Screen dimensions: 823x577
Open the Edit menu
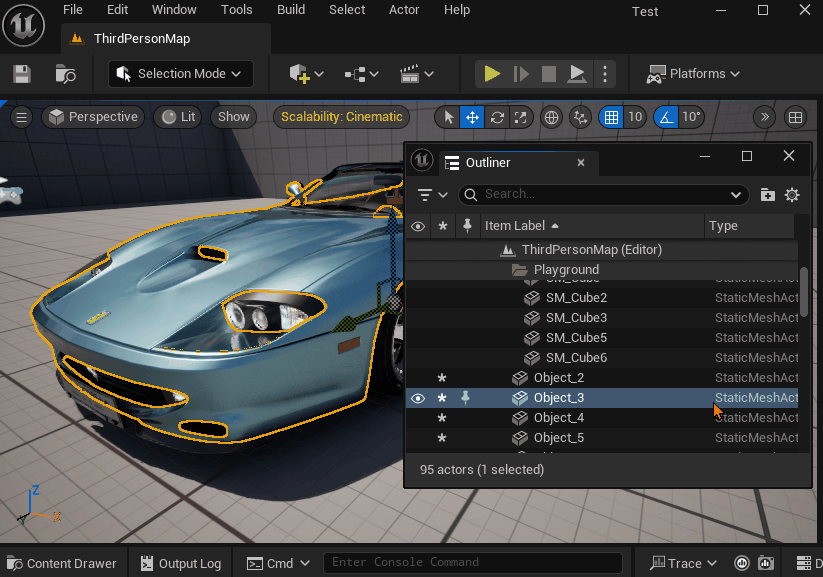pyautogui.click(x=117, y=10)
